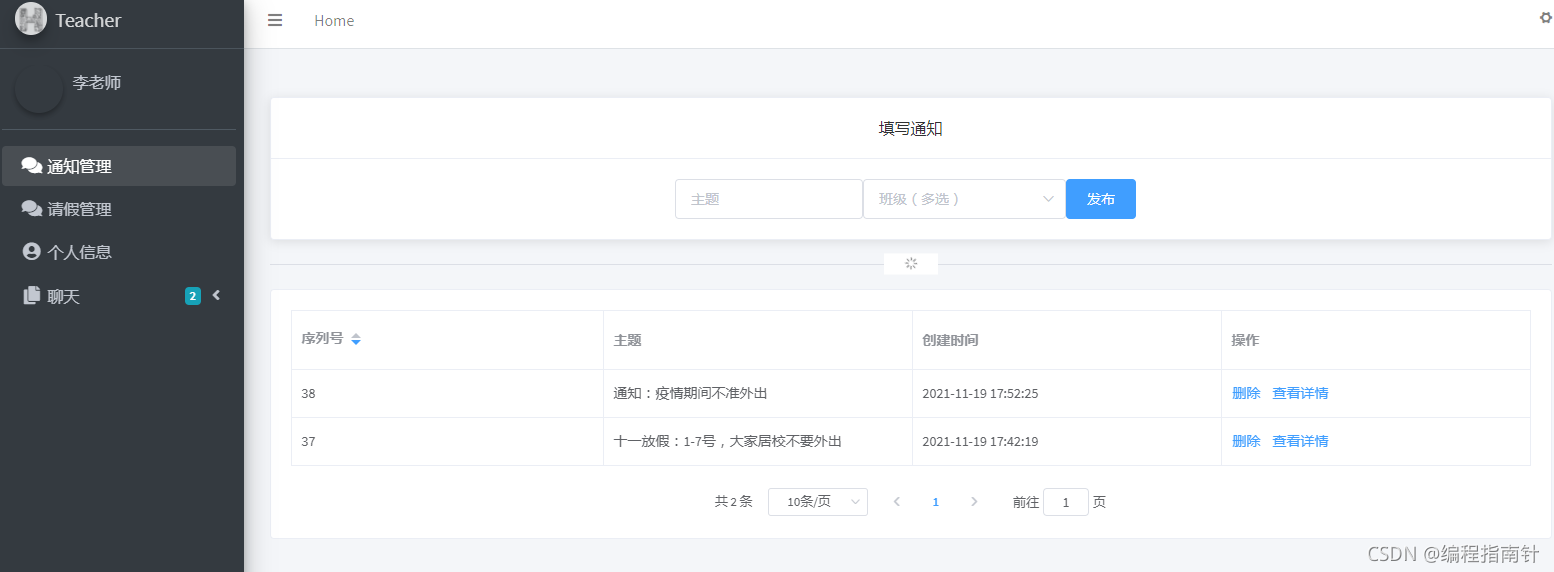Click the 通知管理 chat bubbles icon
The image size is (1554, 572).
(32, 166)
